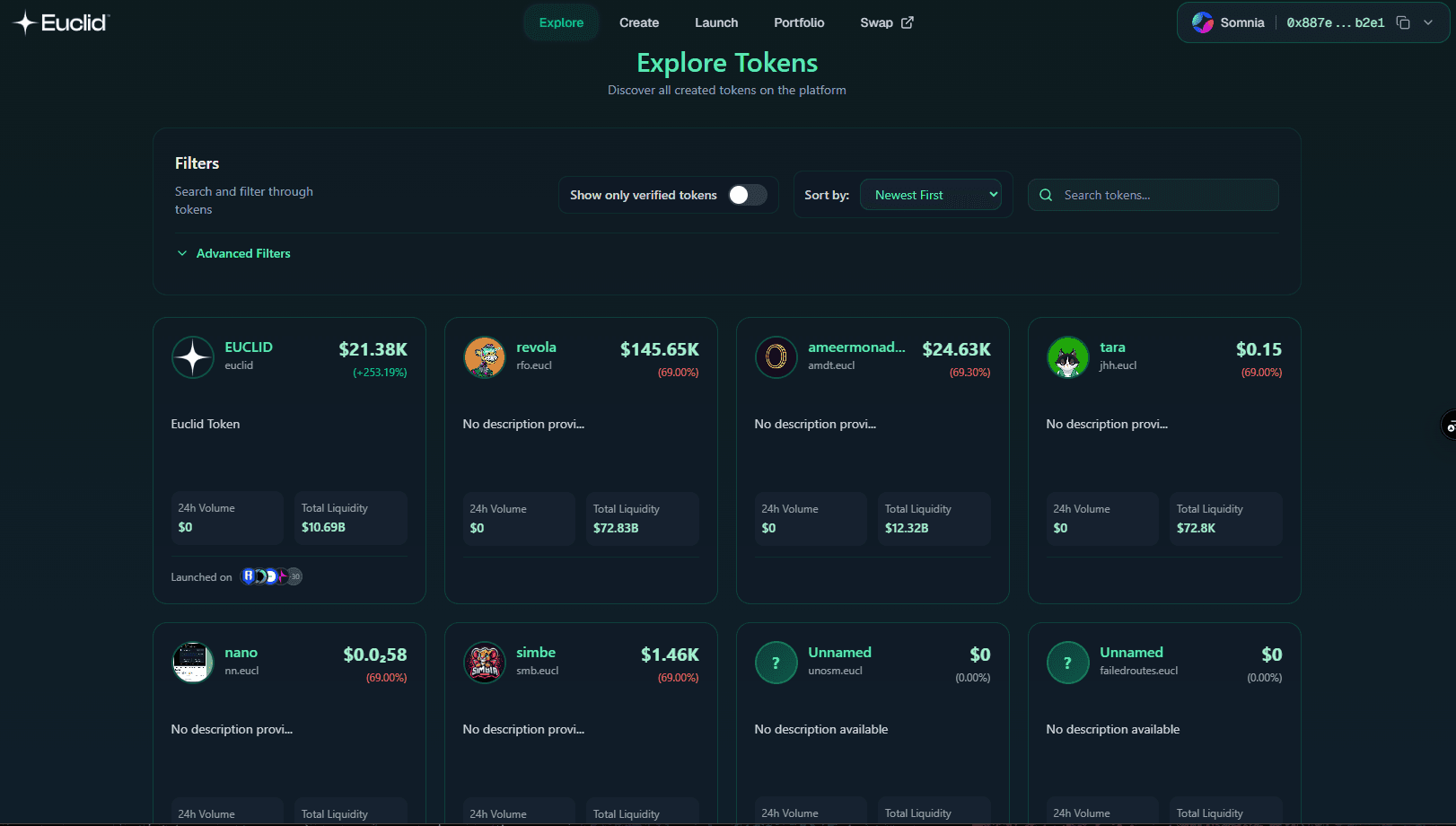Open the Sort by Newest First dropdown
Viewport: 1456px width, 826px height.
930,195
